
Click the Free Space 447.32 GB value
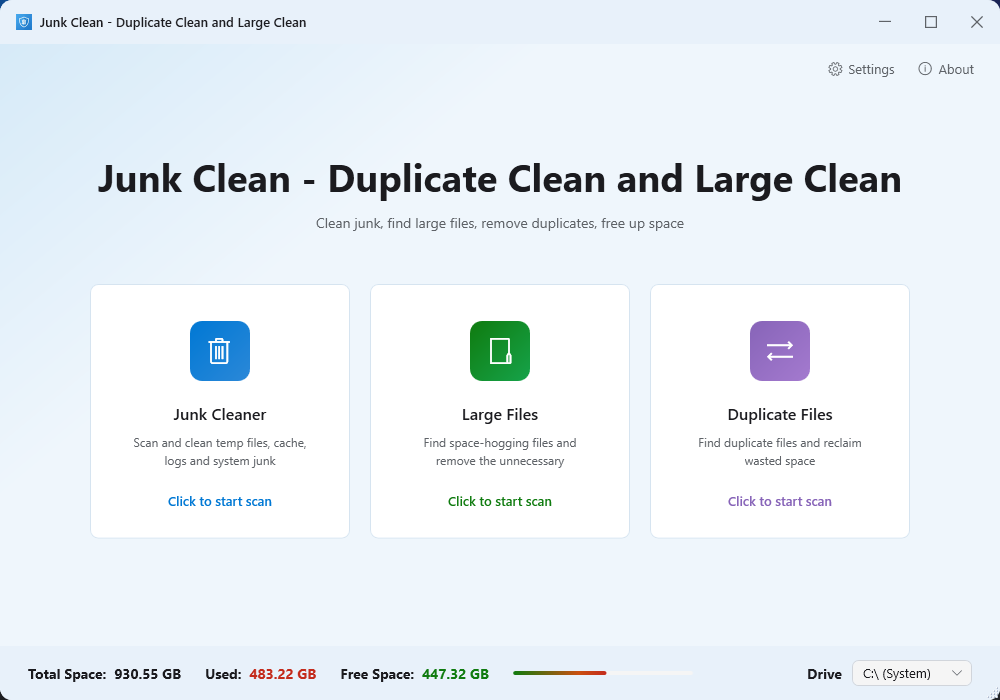point(455,674)
